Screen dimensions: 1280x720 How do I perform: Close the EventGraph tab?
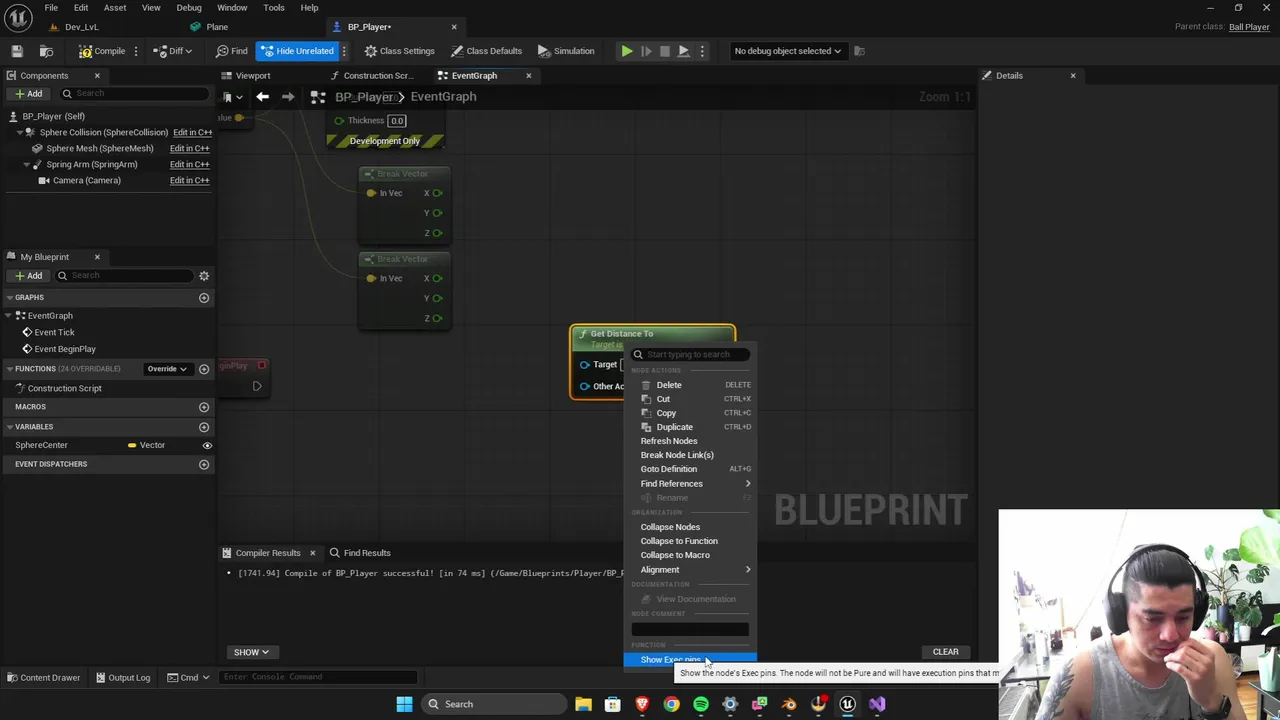529,76
